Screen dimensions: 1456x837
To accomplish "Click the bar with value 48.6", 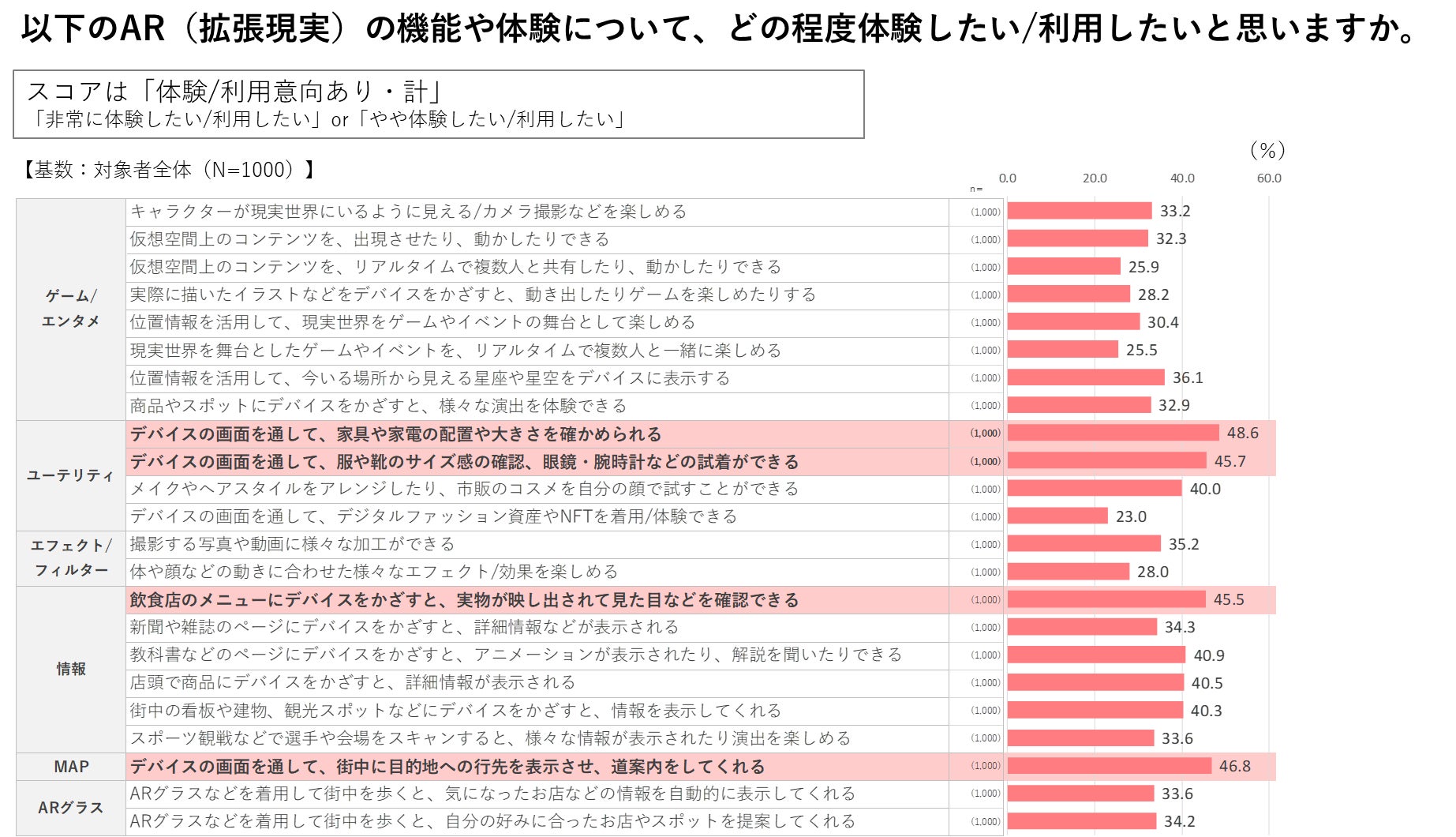I will (1113, 433).
